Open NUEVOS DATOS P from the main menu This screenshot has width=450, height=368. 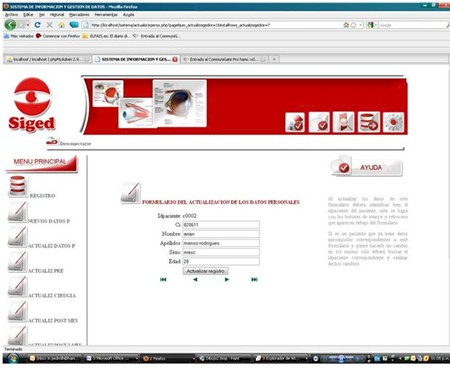49,221
